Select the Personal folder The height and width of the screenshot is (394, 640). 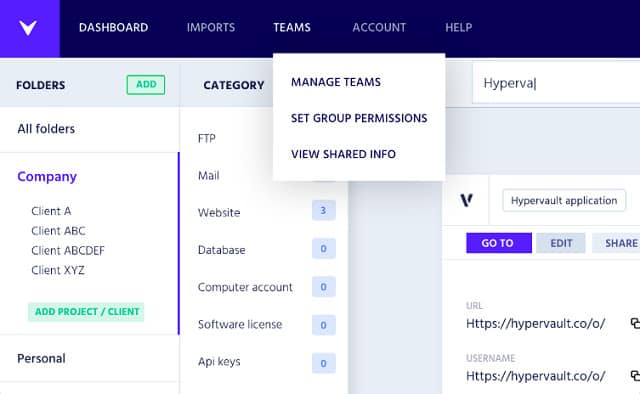point(41,358)
